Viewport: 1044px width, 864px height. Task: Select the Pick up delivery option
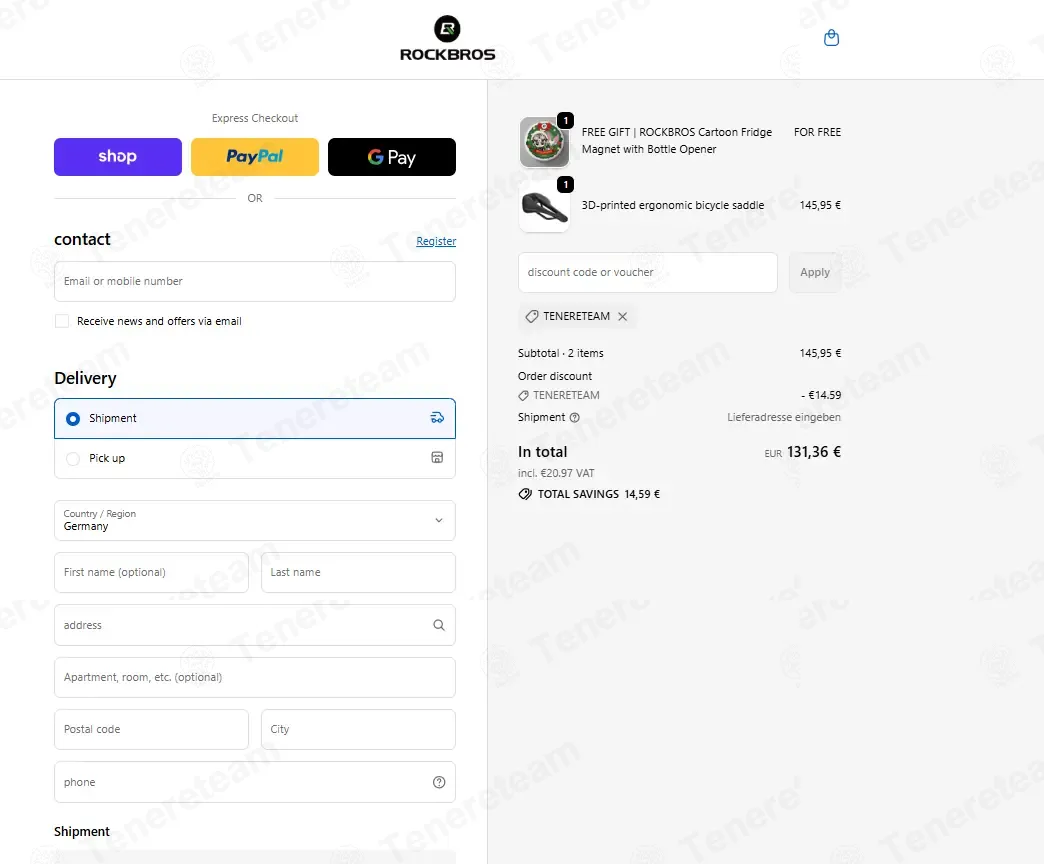pos(255,458)
